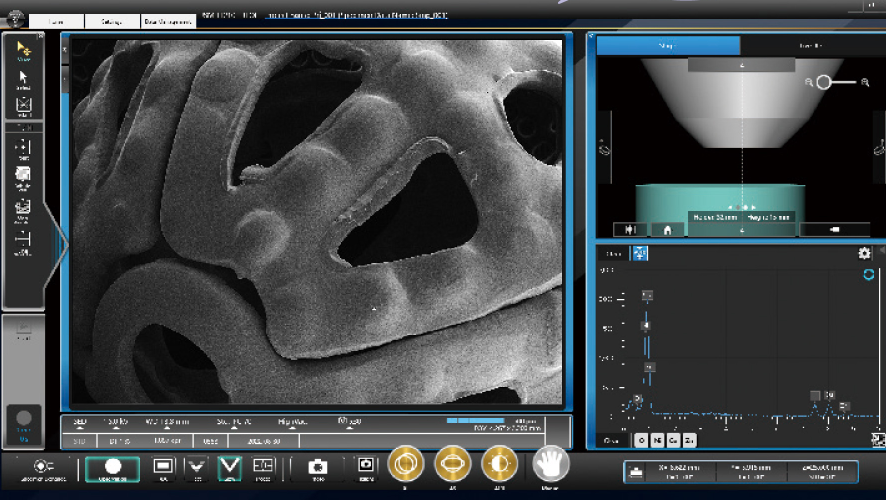Open the magnification x90 dropdown
The width and height of the screenshot is (886, 500).
350,427
